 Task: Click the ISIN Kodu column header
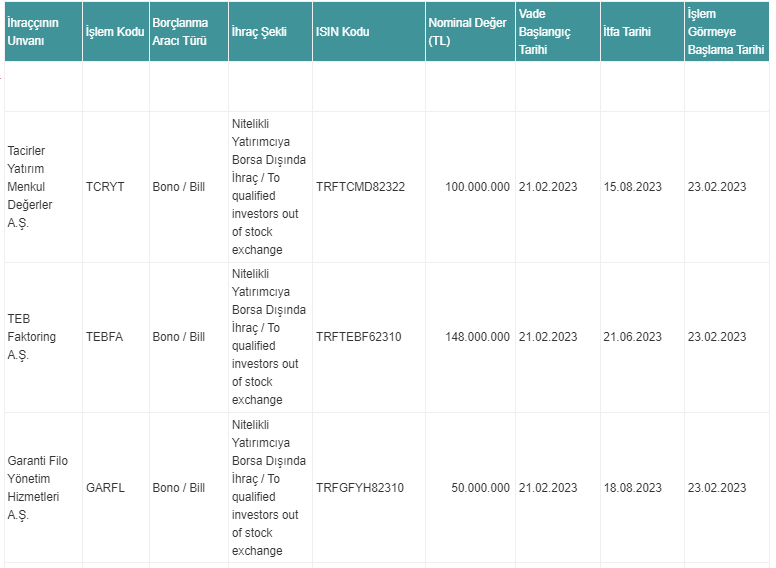369,32
